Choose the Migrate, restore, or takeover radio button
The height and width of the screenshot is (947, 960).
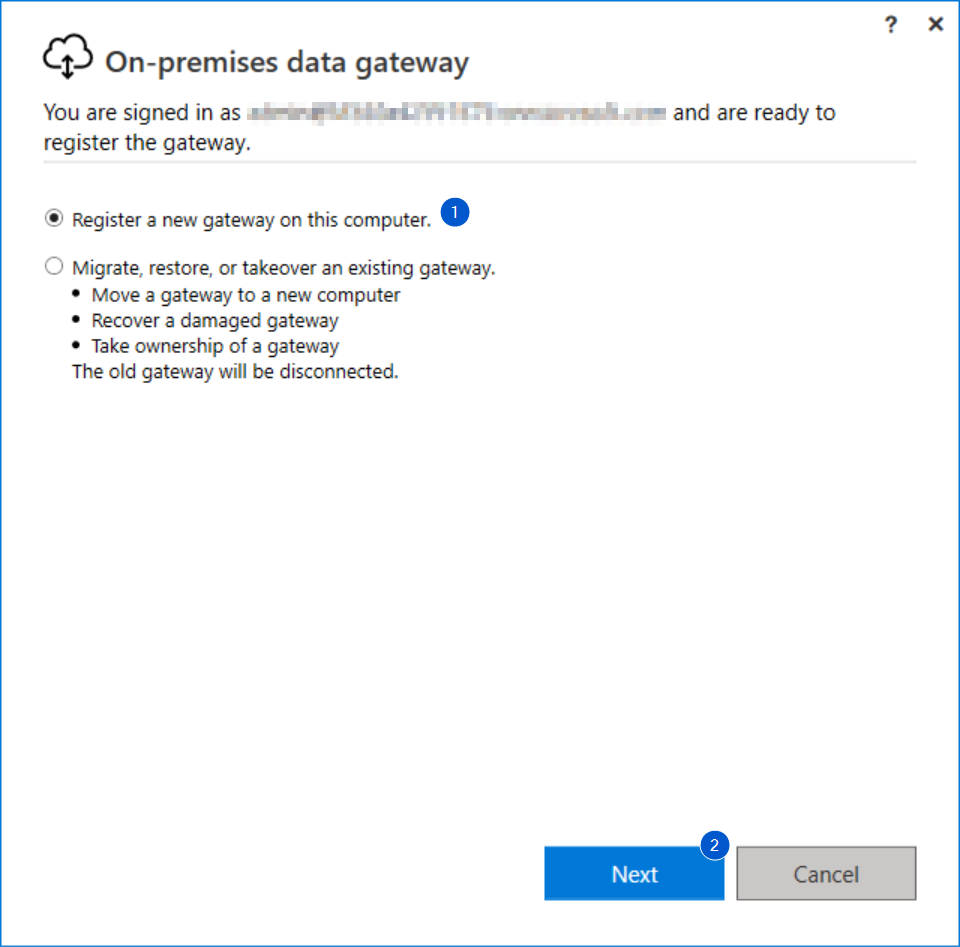point(54,266)
